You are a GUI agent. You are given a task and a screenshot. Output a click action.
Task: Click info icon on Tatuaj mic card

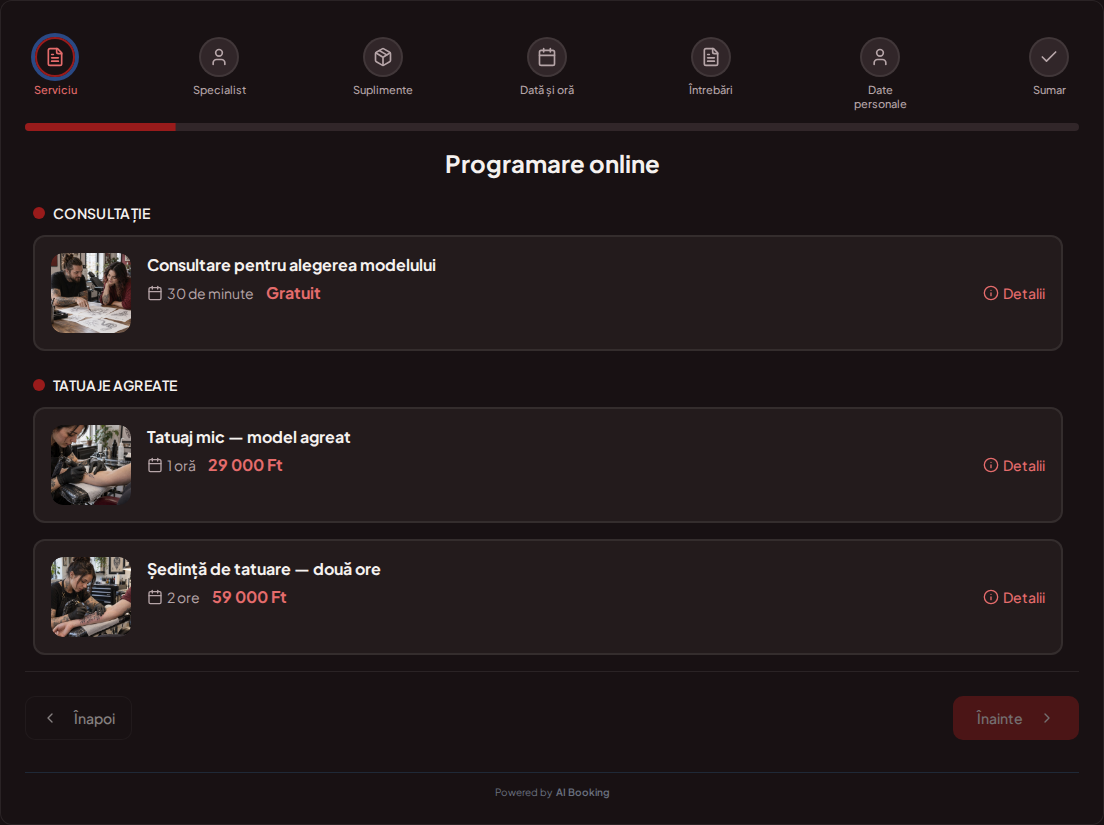[x=991, y=465]
